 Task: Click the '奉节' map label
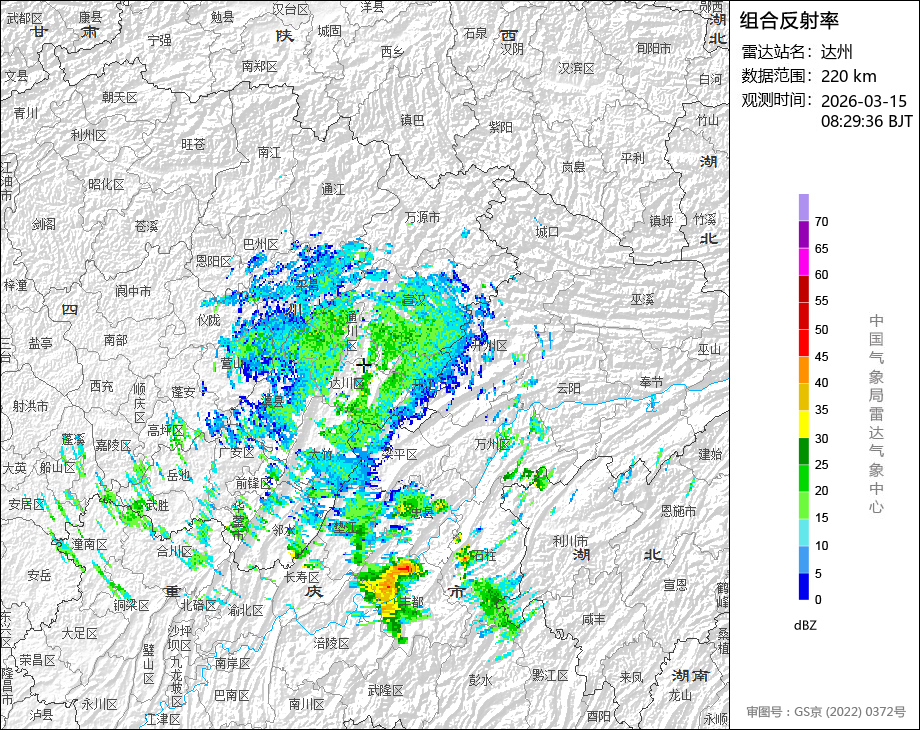click(x=651, y=383)
